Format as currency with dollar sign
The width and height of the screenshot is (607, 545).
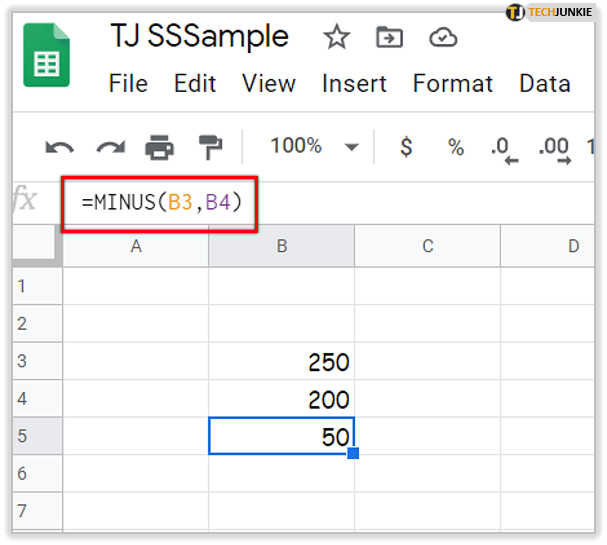406,147
